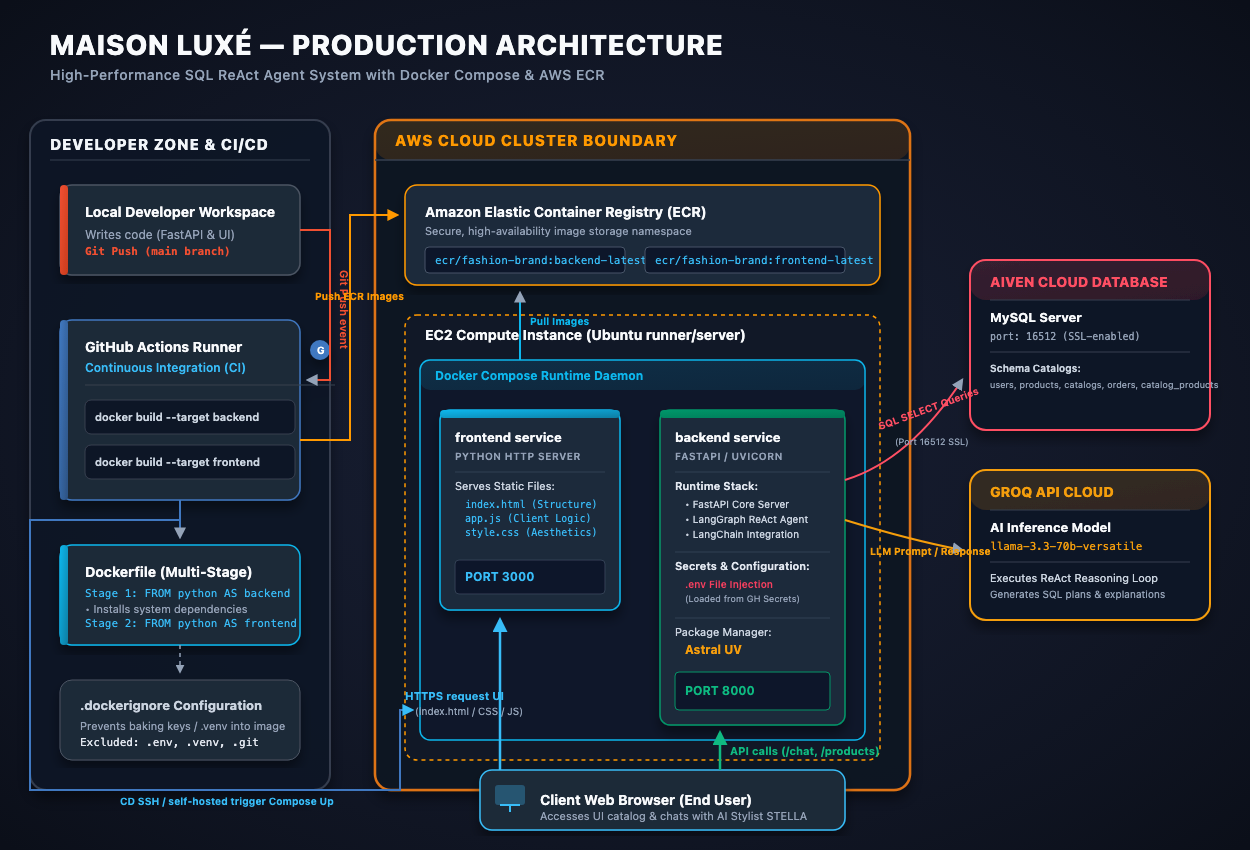The width and height of the screenshot is (1250, 850).
Task: Click 'Stage 1: FROM python AS backend' line
Action: (x=188, y=593)
